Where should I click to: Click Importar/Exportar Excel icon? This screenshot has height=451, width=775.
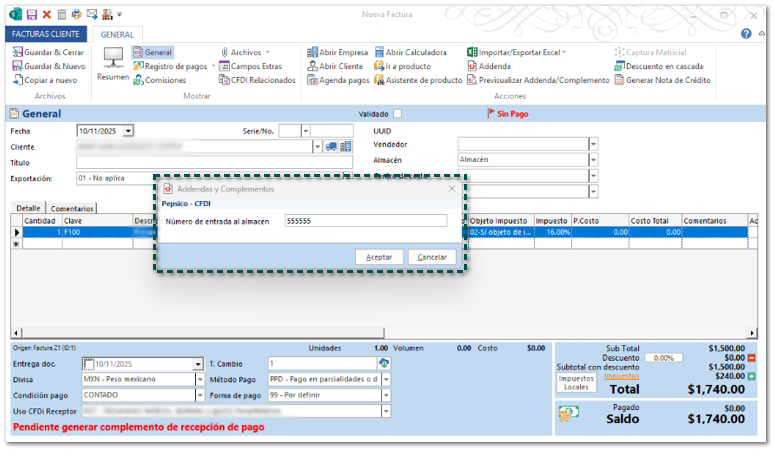coord(472,52)
